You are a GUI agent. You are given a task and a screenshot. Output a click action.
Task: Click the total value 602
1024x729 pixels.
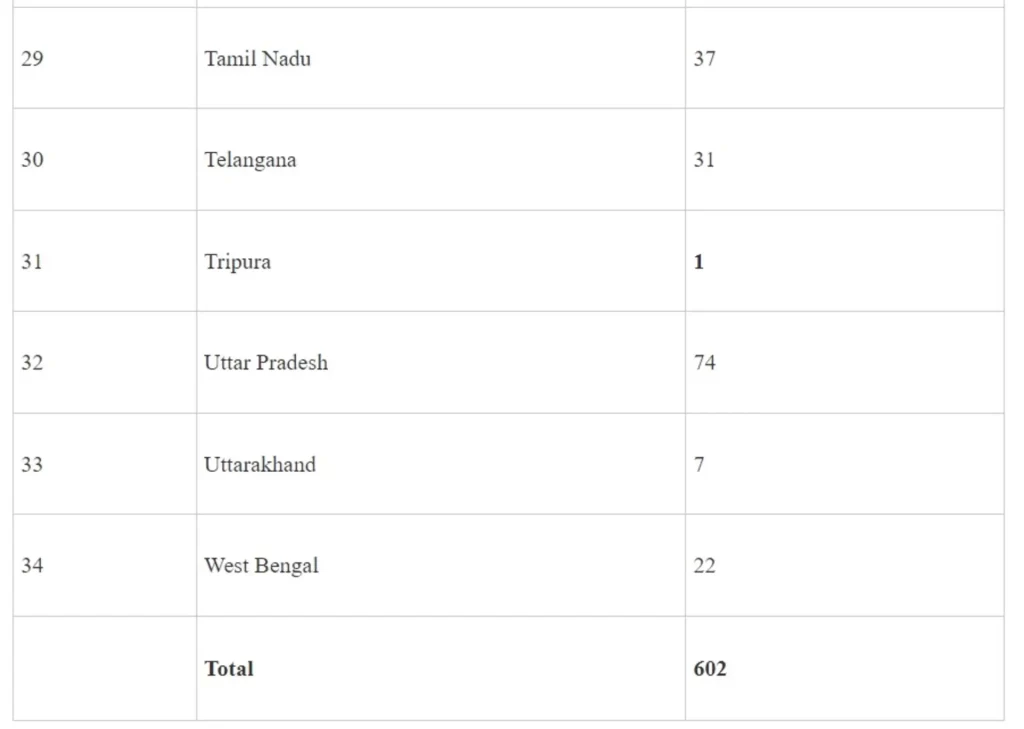[x=710, y=669]
